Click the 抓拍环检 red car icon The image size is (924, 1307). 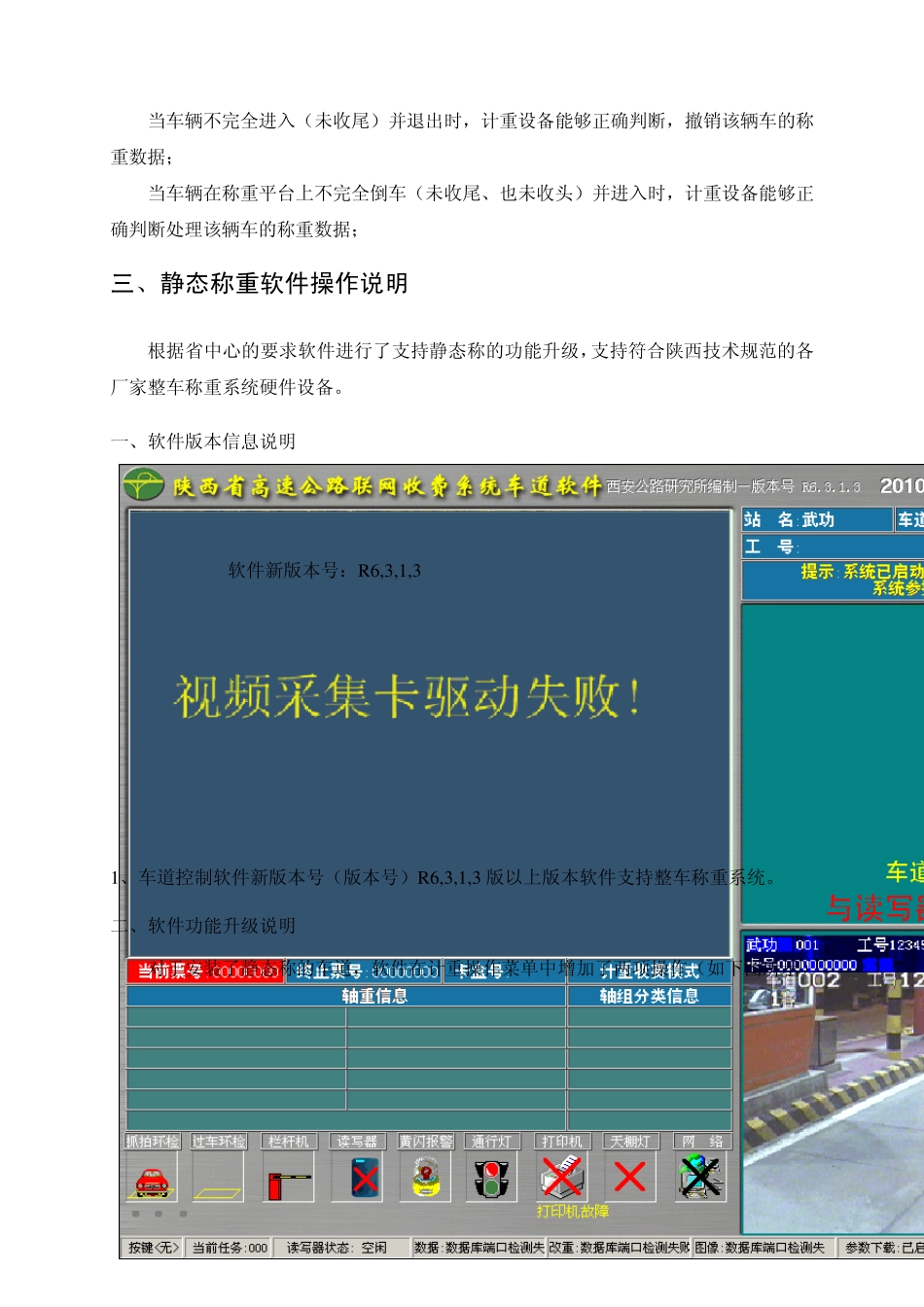[x=152, y=1178]
